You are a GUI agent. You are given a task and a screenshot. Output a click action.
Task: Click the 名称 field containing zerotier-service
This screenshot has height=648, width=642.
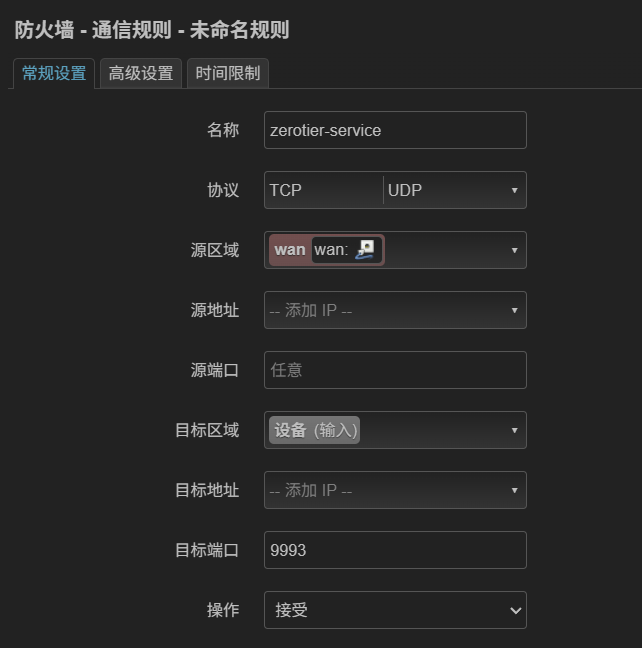395,130
